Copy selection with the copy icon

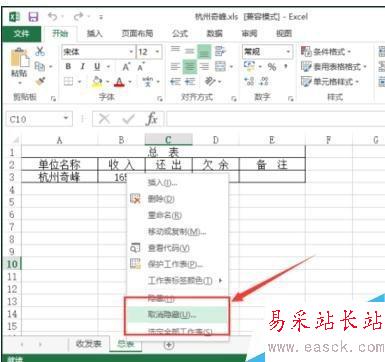click(40, 66)
